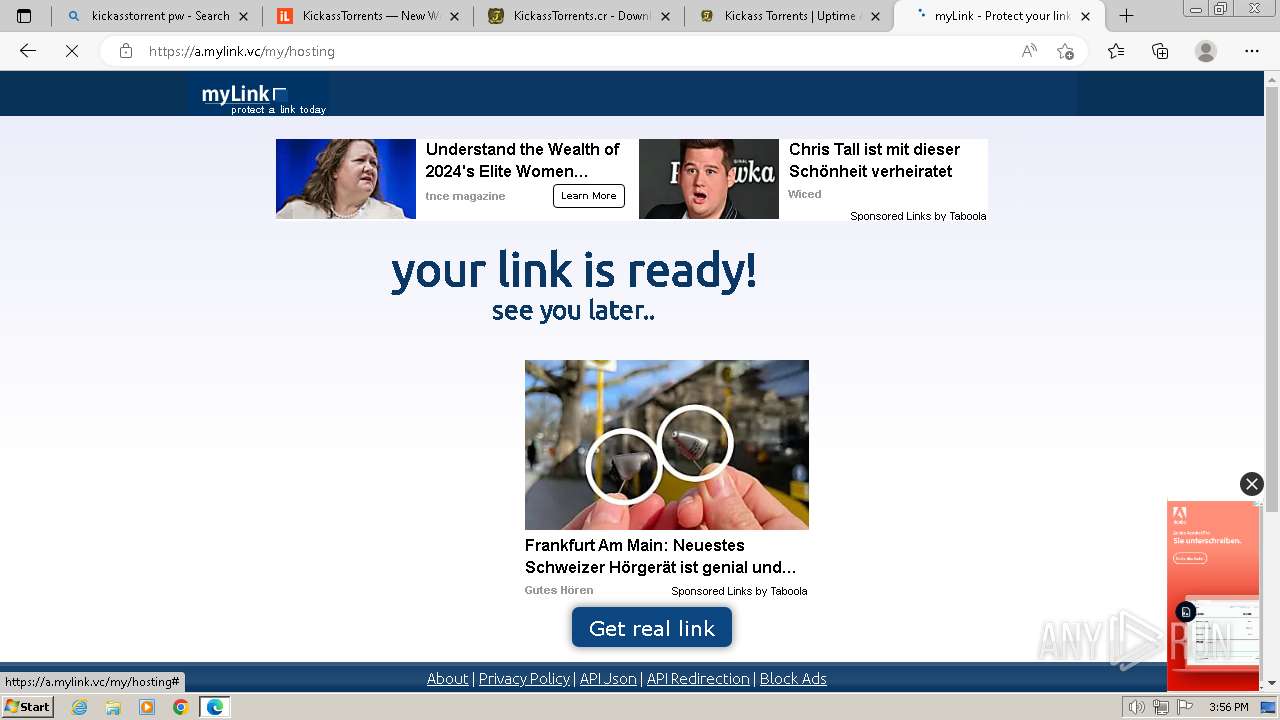Open the Favorites list icon
Viewport: 1280px width, 720px height.
coord(1116,51)
